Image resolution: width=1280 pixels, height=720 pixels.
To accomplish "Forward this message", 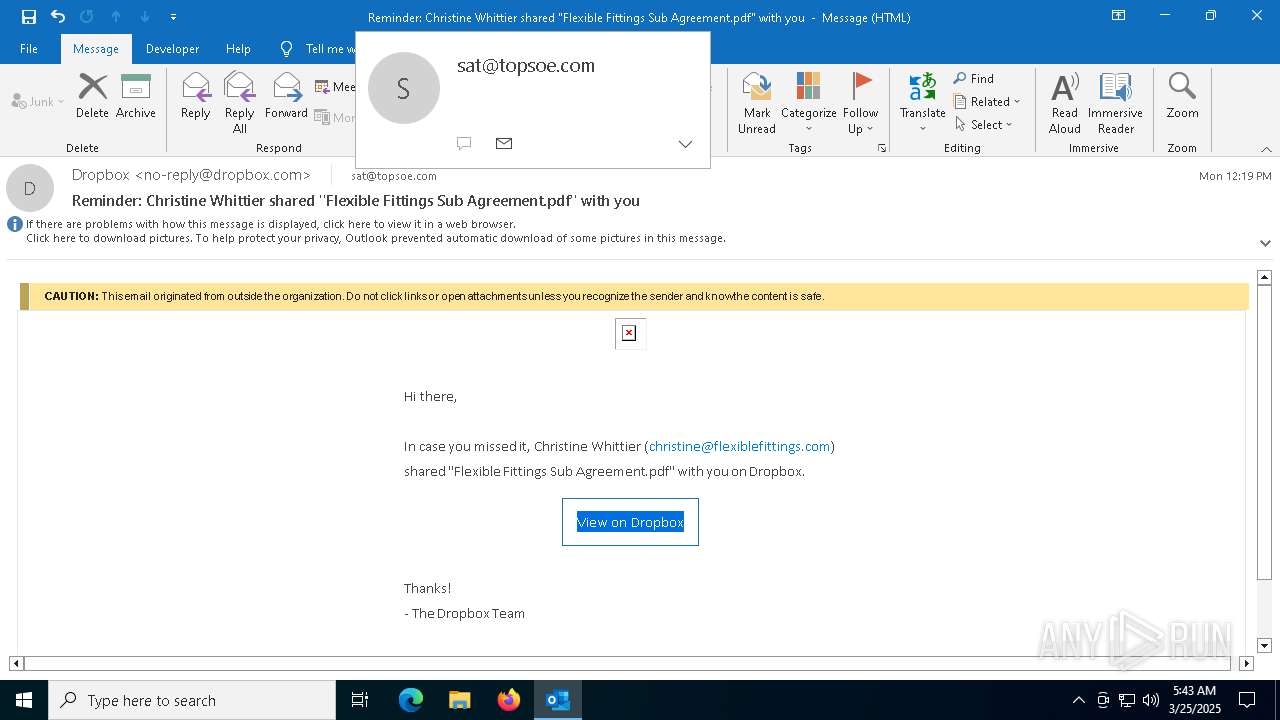I will coord(286,96).
